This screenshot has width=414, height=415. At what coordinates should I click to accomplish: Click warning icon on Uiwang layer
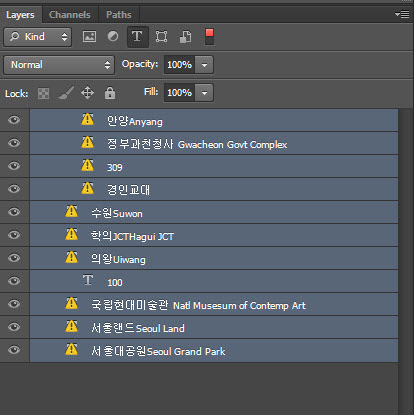pyautogui.click(x=72, y=258)
